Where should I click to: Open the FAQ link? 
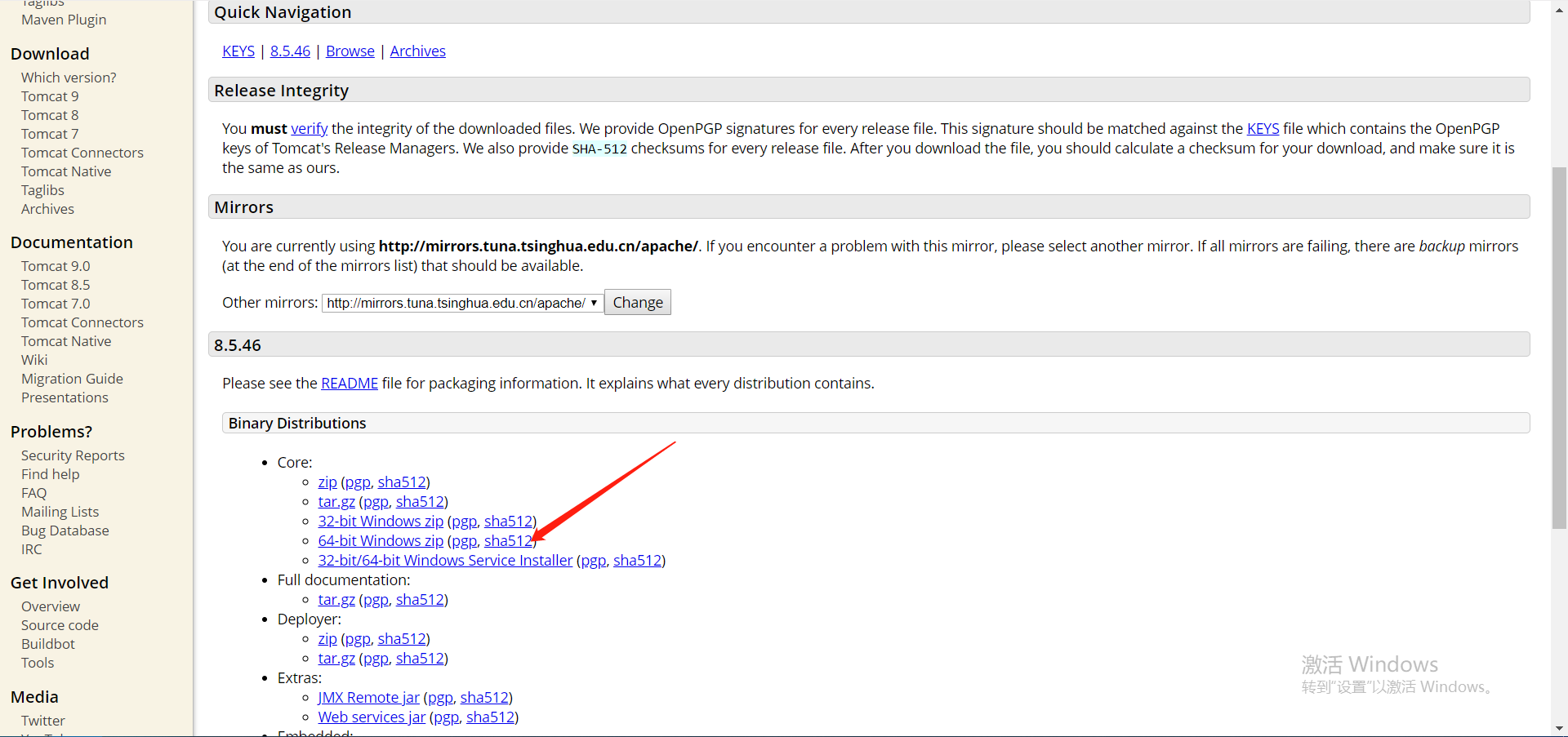(x=33, y=493)
